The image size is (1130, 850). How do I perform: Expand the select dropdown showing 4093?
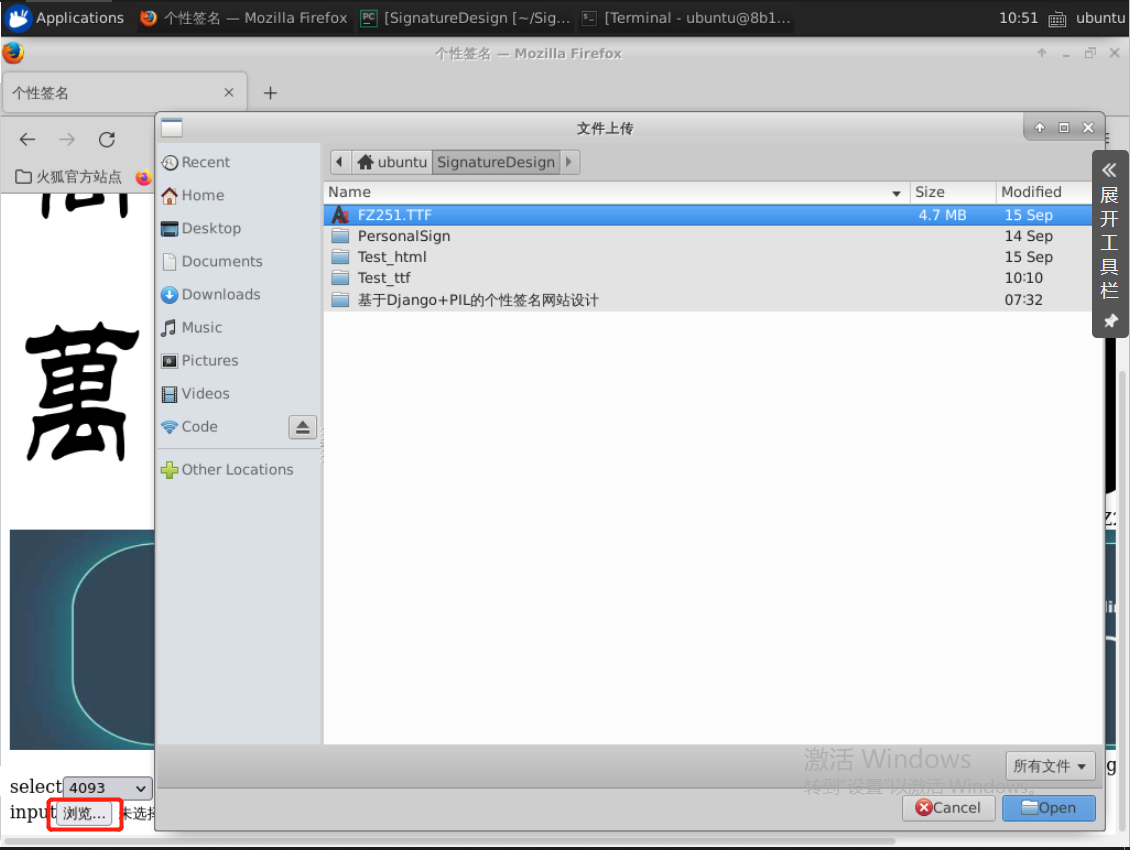tap(108, 788)
